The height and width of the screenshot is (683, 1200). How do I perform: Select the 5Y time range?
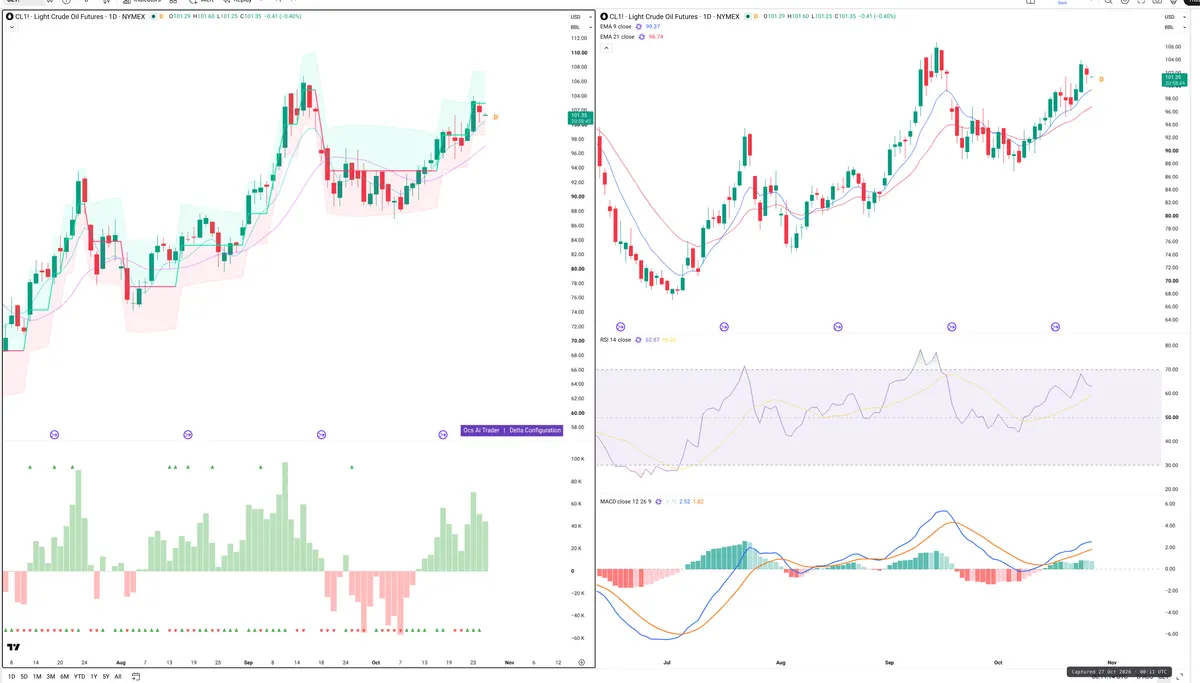coord(106,677)
